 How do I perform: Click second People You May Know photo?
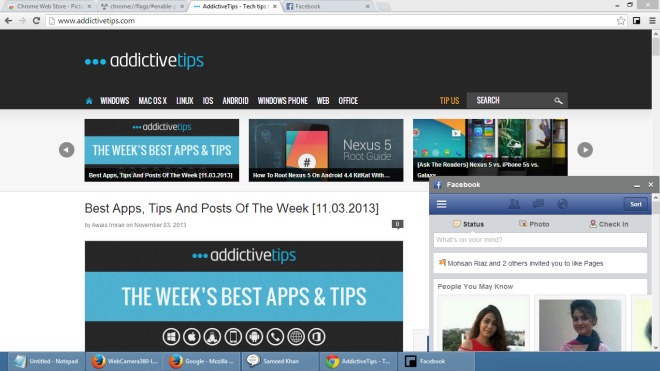click(580, 325)
